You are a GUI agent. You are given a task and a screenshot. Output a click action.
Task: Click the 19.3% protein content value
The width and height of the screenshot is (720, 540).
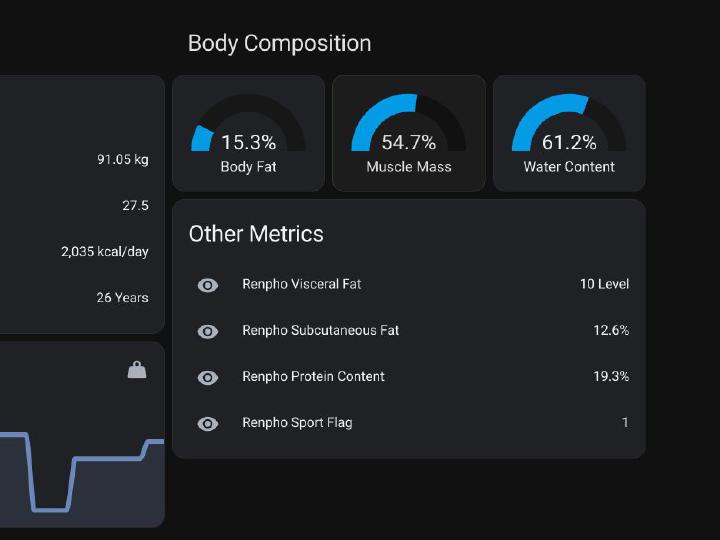(611, 376)
